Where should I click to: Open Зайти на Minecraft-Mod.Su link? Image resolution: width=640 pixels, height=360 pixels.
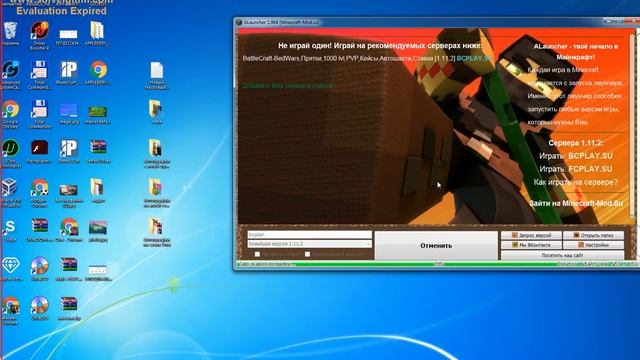point(576,203)
